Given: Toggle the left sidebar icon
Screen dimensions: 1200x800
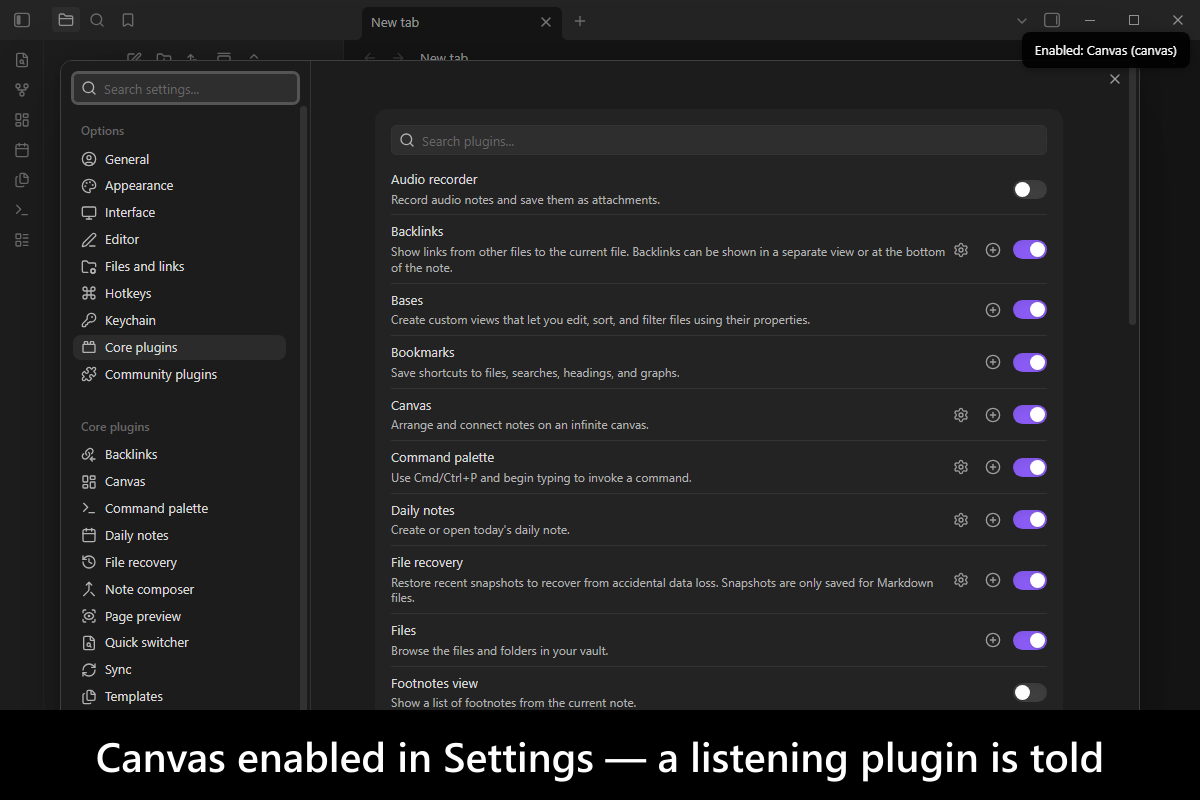Looking at the screenshot, I should tap(22, 20).
